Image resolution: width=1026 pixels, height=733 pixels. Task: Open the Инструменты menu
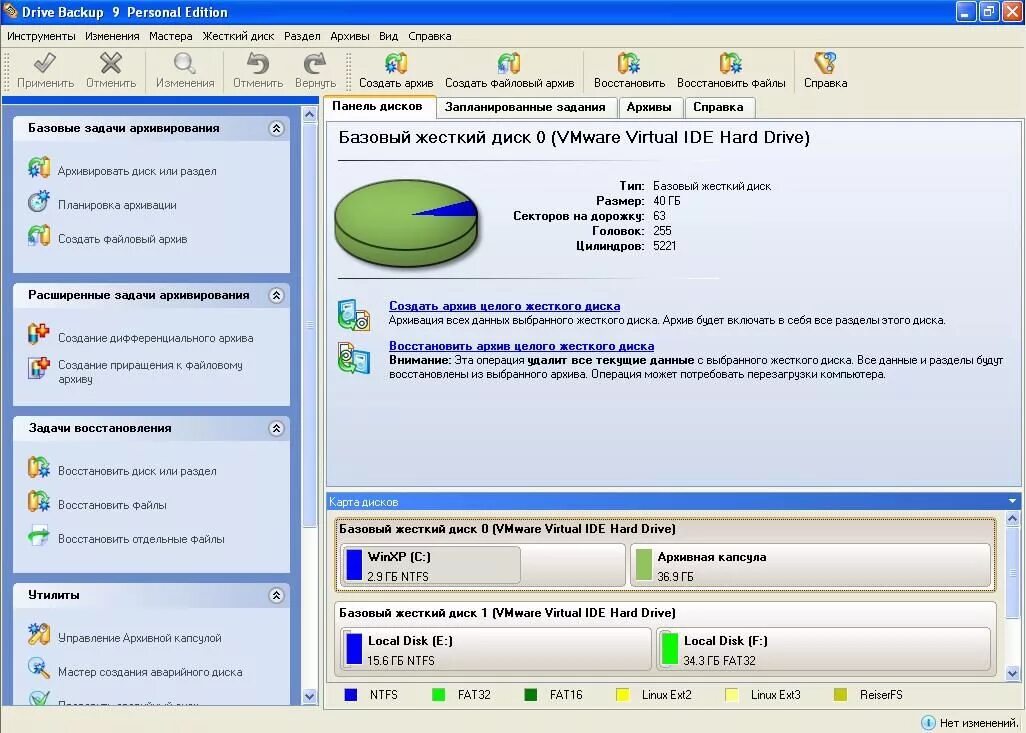click(x=41, y=36)
